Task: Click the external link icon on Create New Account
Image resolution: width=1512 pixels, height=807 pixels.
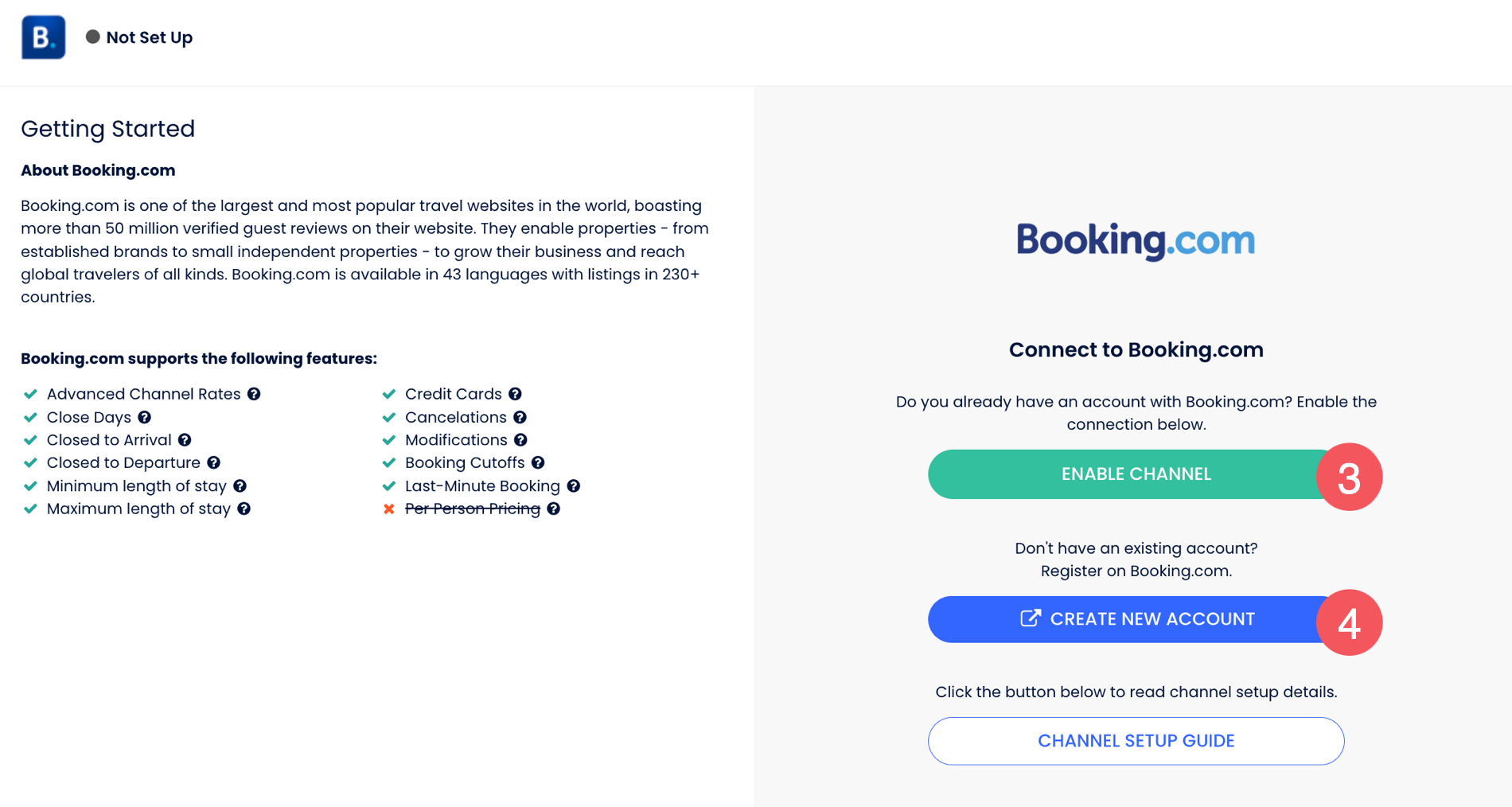Action: (1030, 618)
